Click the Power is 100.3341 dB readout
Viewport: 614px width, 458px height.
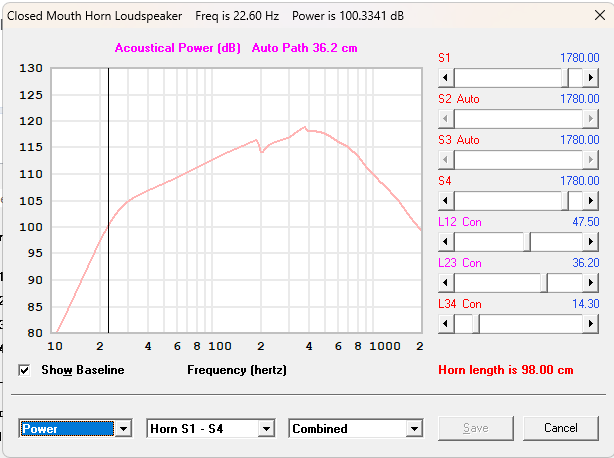[348, 16]
